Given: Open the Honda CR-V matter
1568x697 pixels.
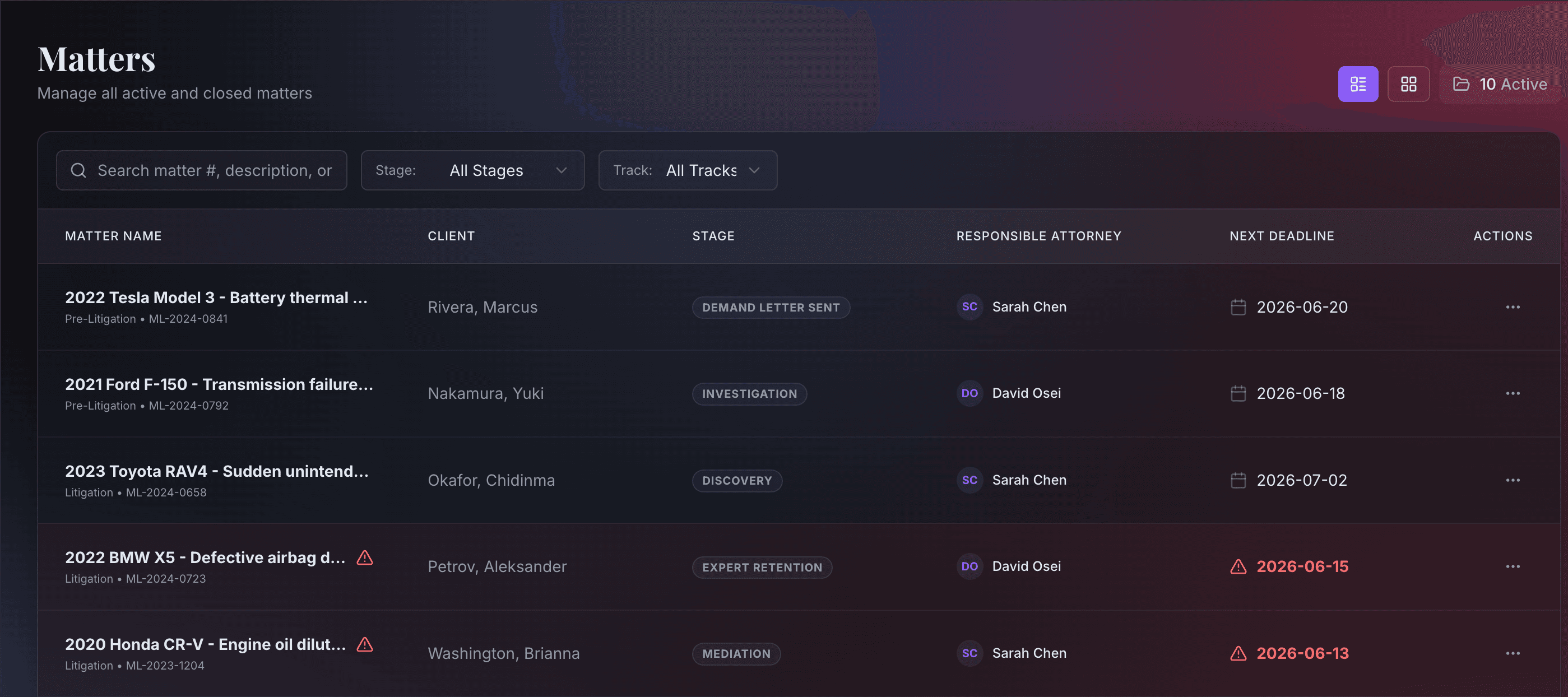Looking at the screenshot, I should pos(205,645).
